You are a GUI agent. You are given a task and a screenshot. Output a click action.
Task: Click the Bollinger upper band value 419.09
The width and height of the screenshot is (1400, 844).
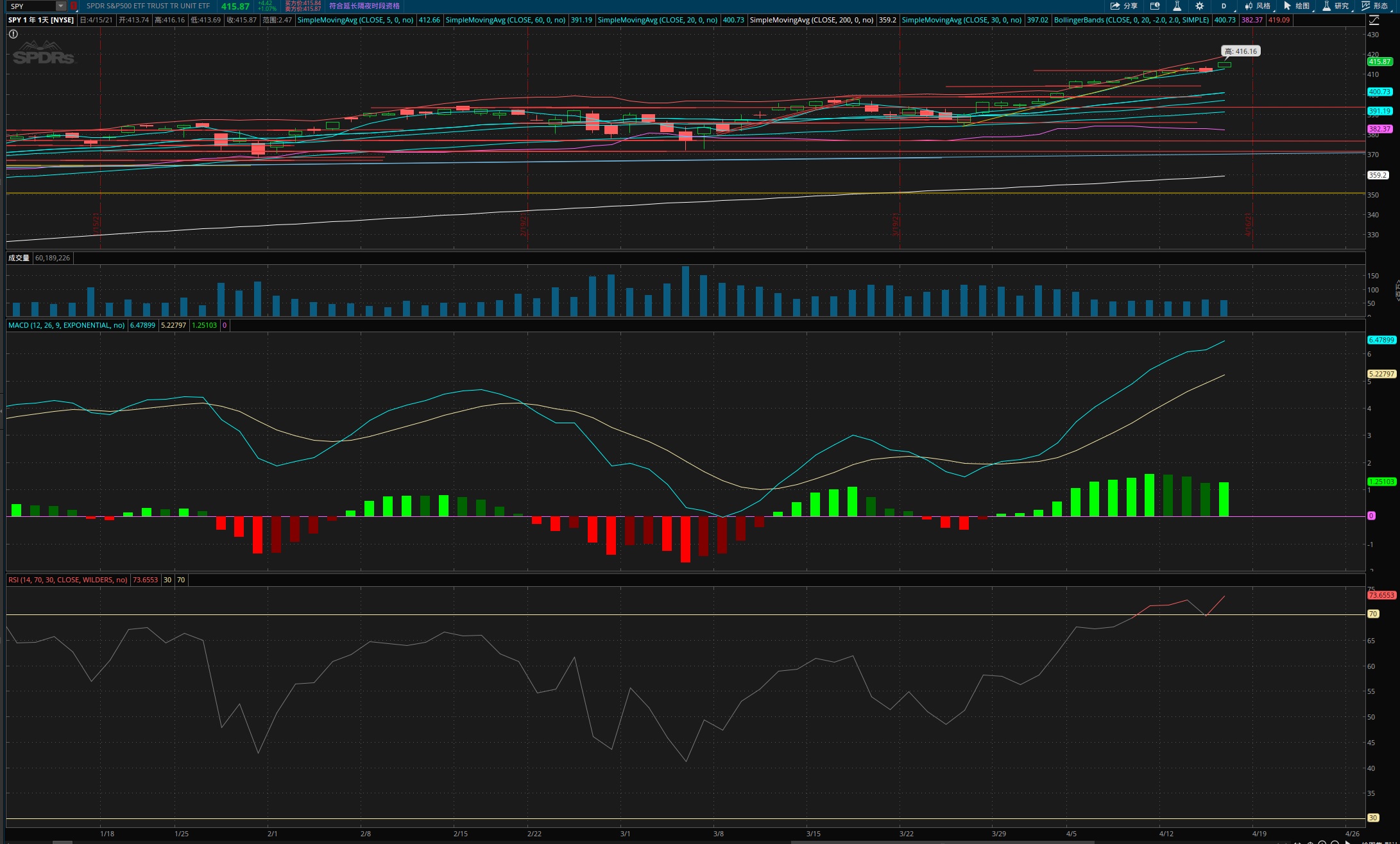[x=1279, y=20]
